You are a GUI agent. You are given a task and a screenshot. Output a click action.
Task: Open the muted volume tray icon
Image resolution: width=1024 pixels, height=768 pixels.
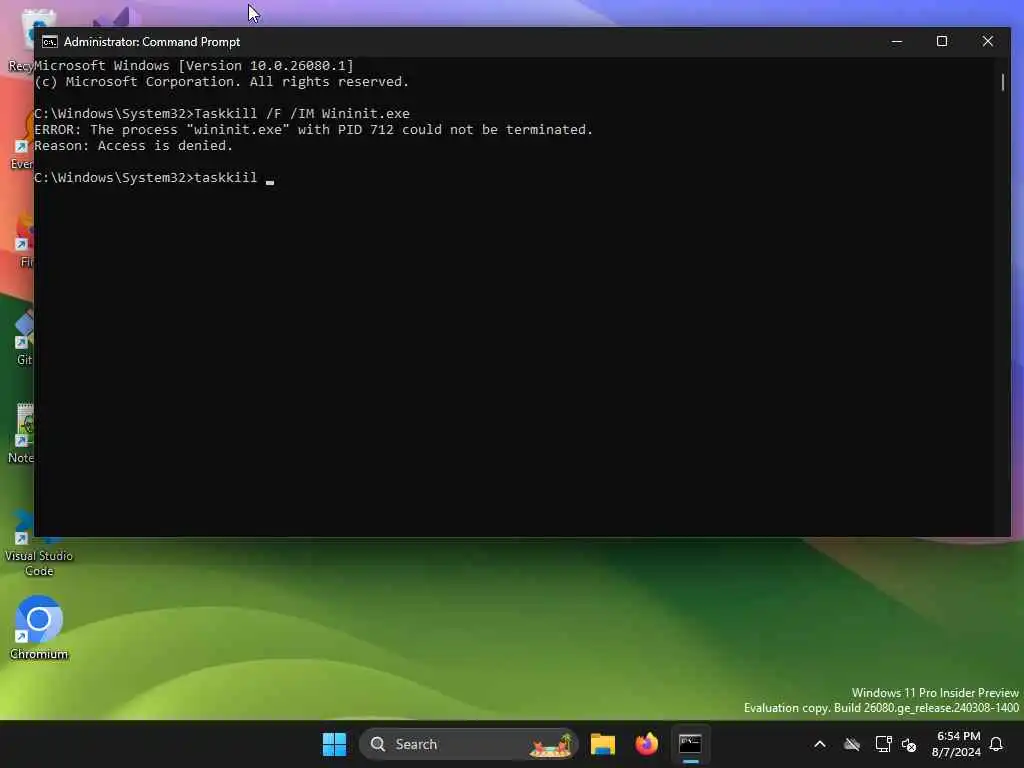908,744
